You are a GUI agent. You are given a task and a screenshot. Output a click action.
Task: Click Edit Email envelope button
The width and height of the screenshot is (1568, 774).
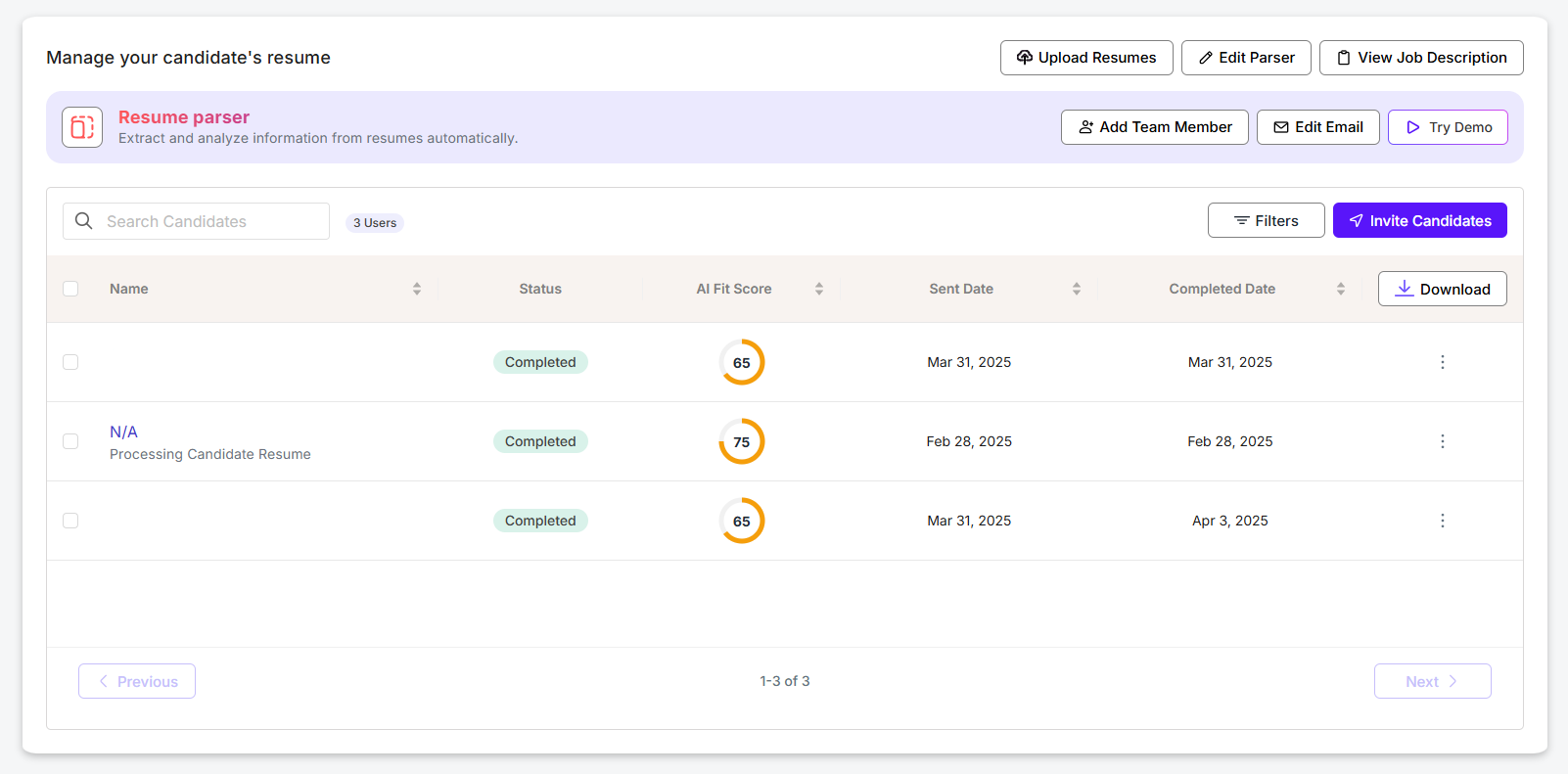(x=1317, y=127)
